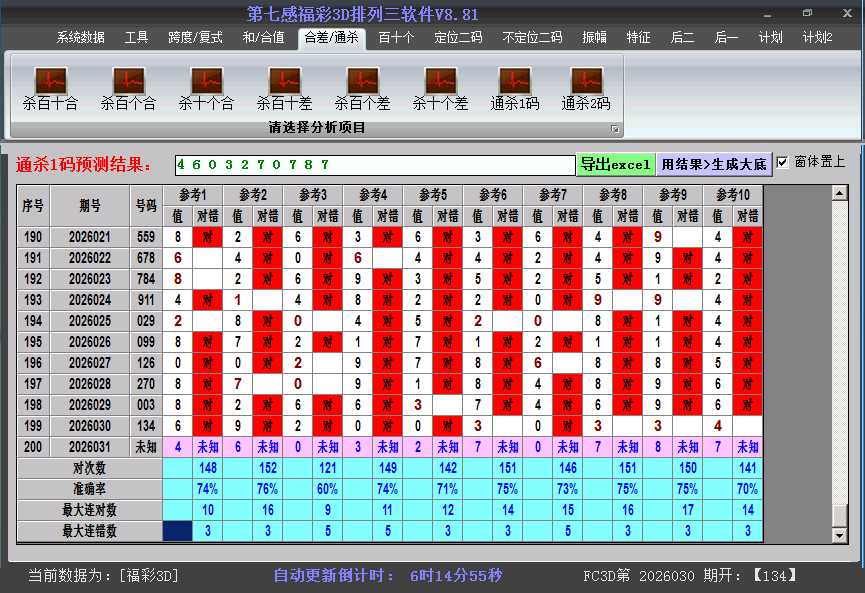865x593 pixels.
Task: Click the prediction result number field
Action: click(x=374, y=164)
